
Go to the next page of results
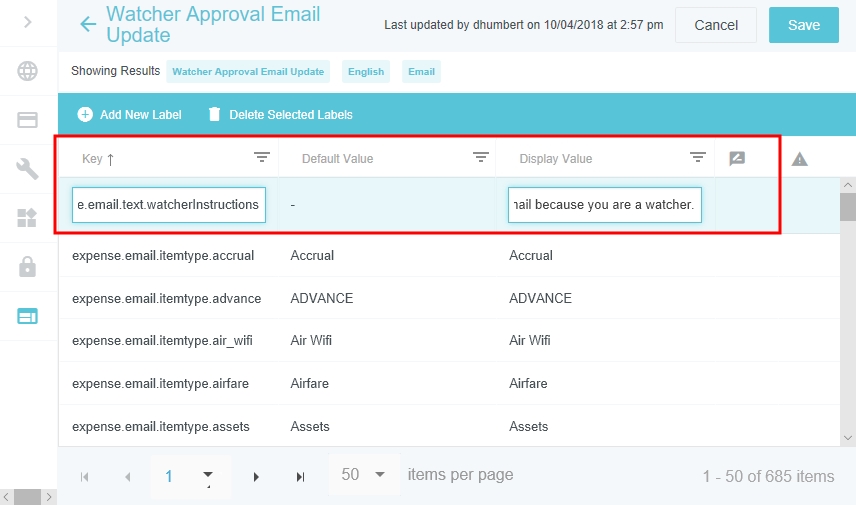[x=256, y=477]
